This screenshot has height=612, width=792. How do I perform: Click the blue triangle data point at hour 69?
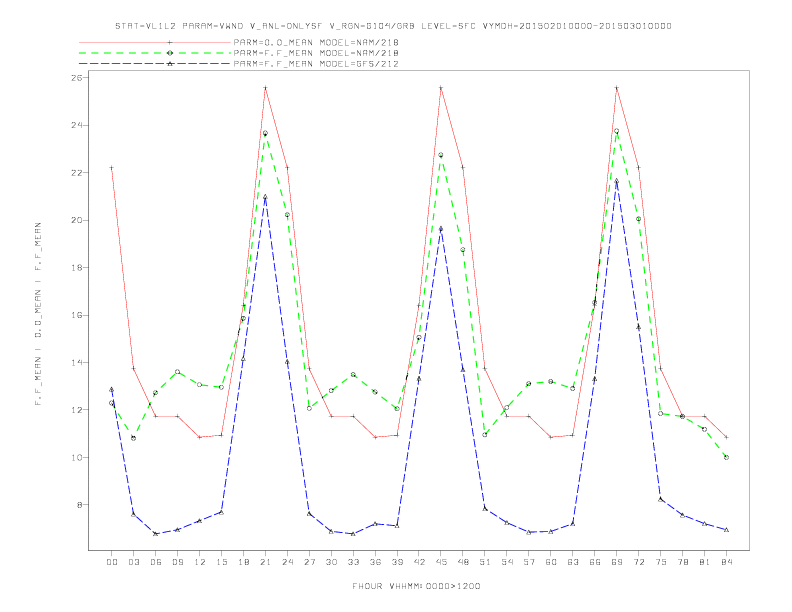[x=617, y=180]
